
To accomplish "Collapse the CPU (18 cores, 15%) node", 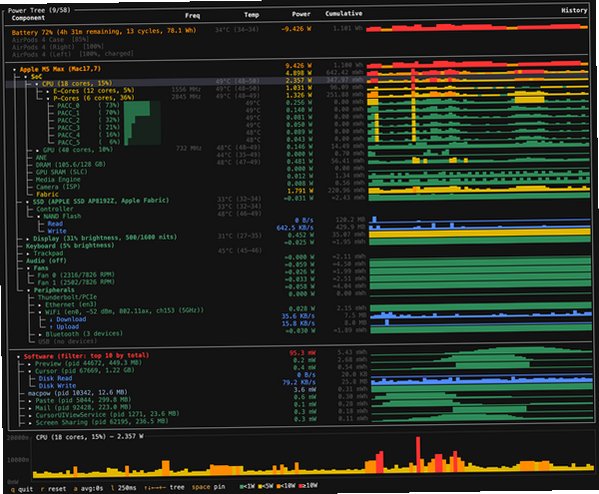I will tap(37, 84).
